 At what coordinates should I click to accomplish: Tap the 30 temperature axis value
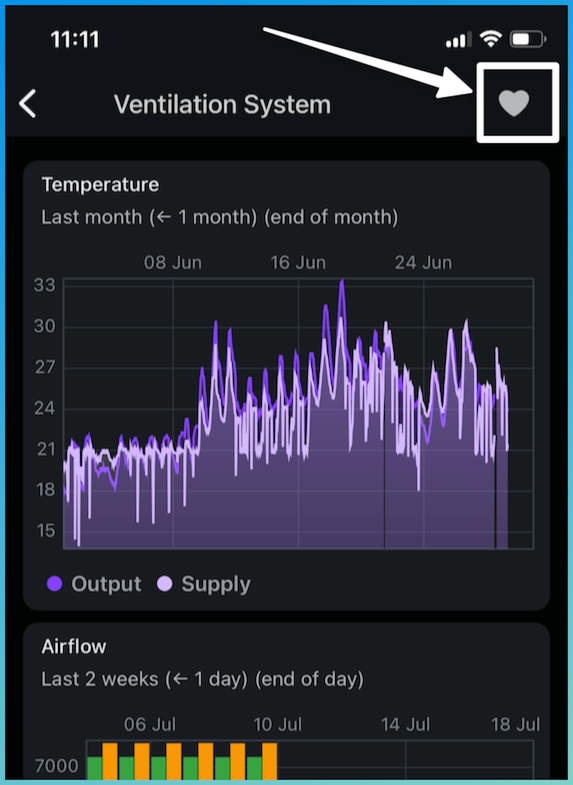[45, 326]
